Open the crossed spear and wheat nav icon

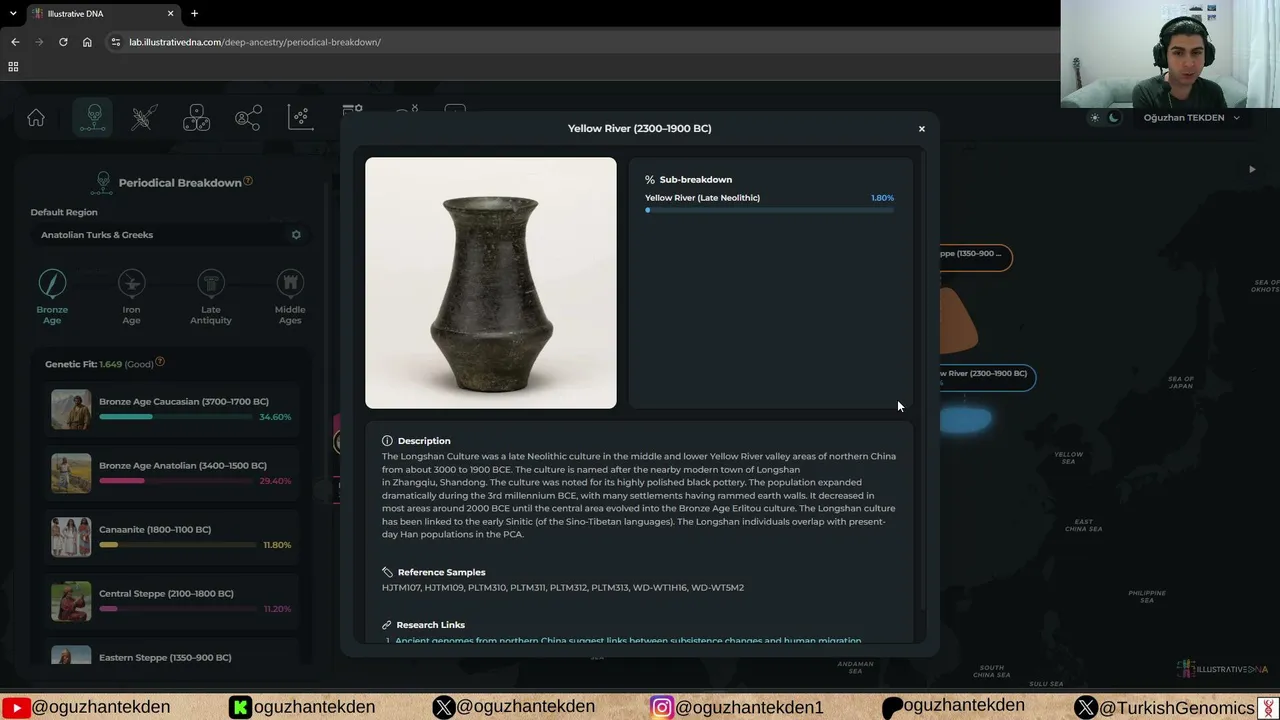tap(144, 118)
